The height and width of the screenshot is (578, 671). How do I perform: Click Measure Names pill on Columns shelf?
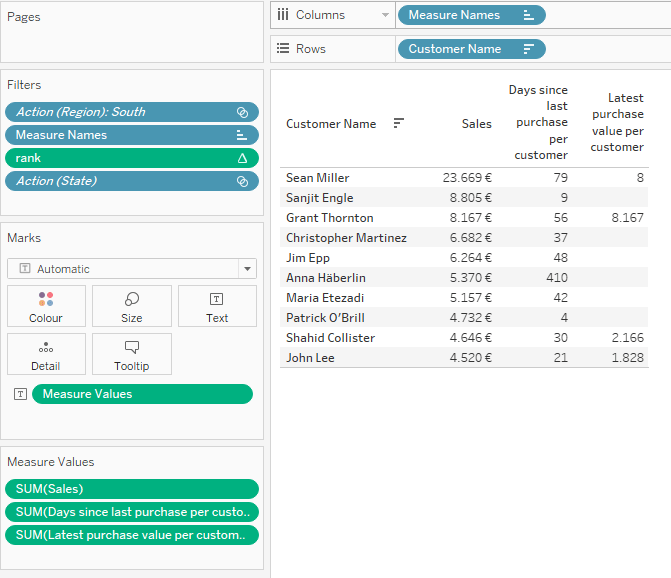click(460, 15)
